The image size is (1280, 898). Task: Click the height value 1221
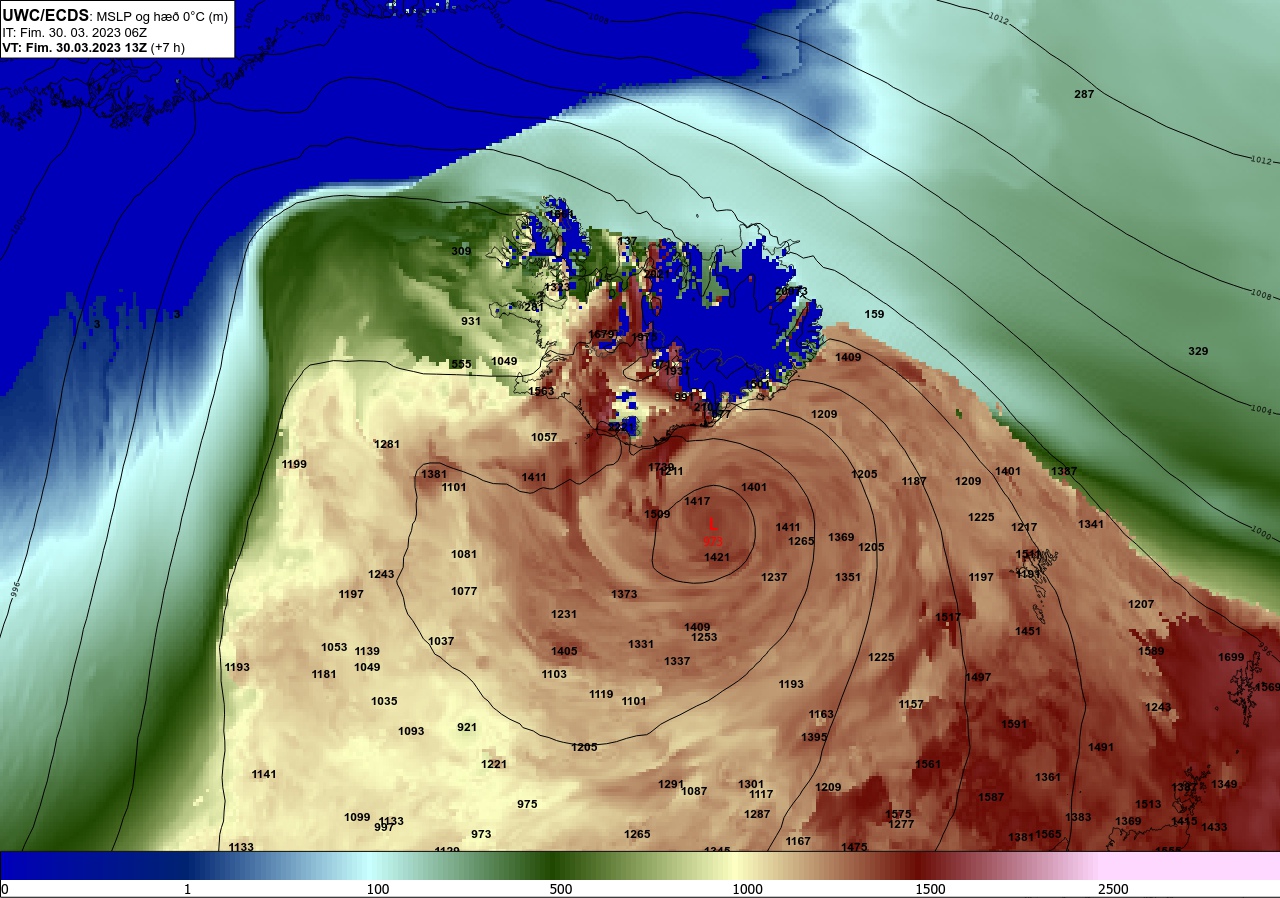point(494,764)
